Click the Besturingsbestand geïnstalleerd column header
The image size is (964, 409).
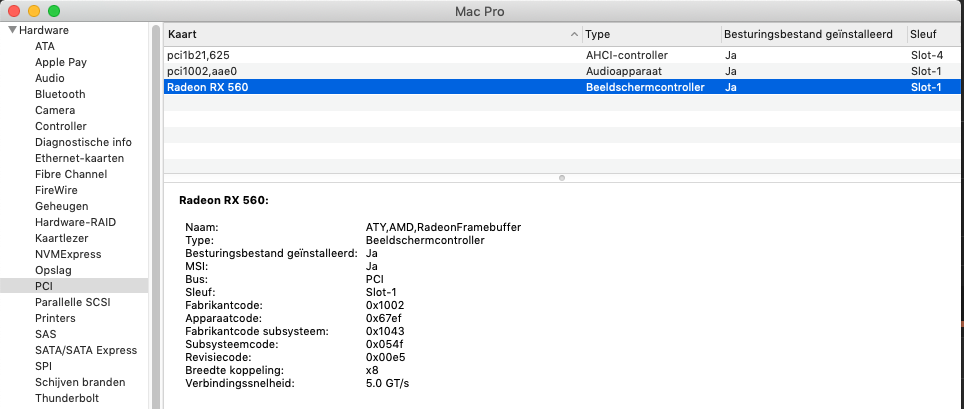[808, 34]
